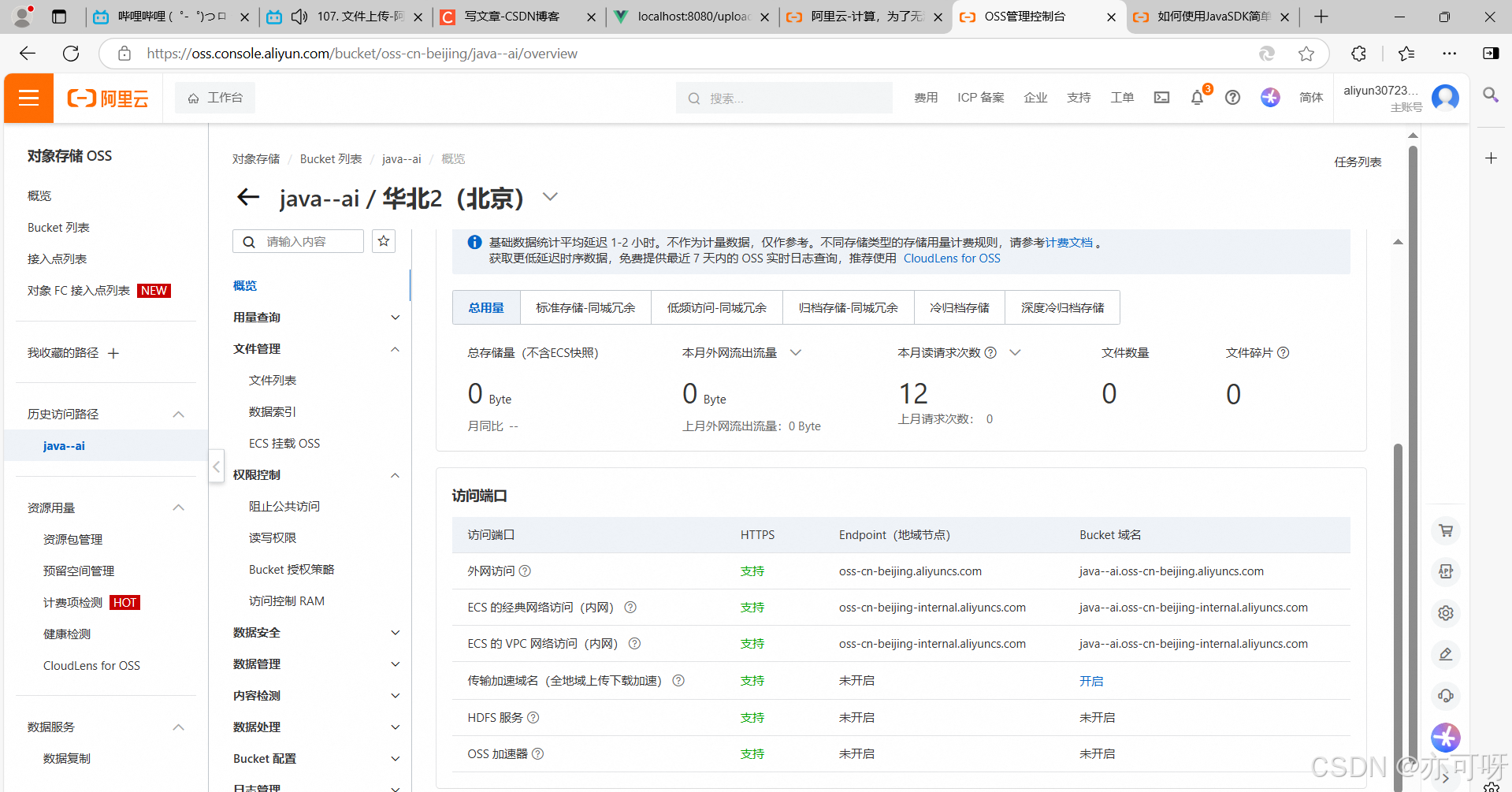Open the browser sidebar search icon
The height and width of the screenshot is (792, 1512).
pos(1490,95)
